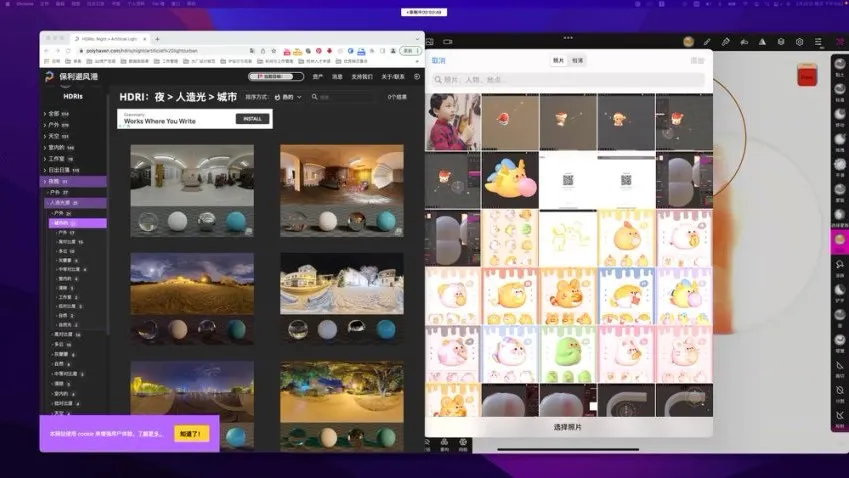Open the 关于/联系 menu item

click(393, 76)
